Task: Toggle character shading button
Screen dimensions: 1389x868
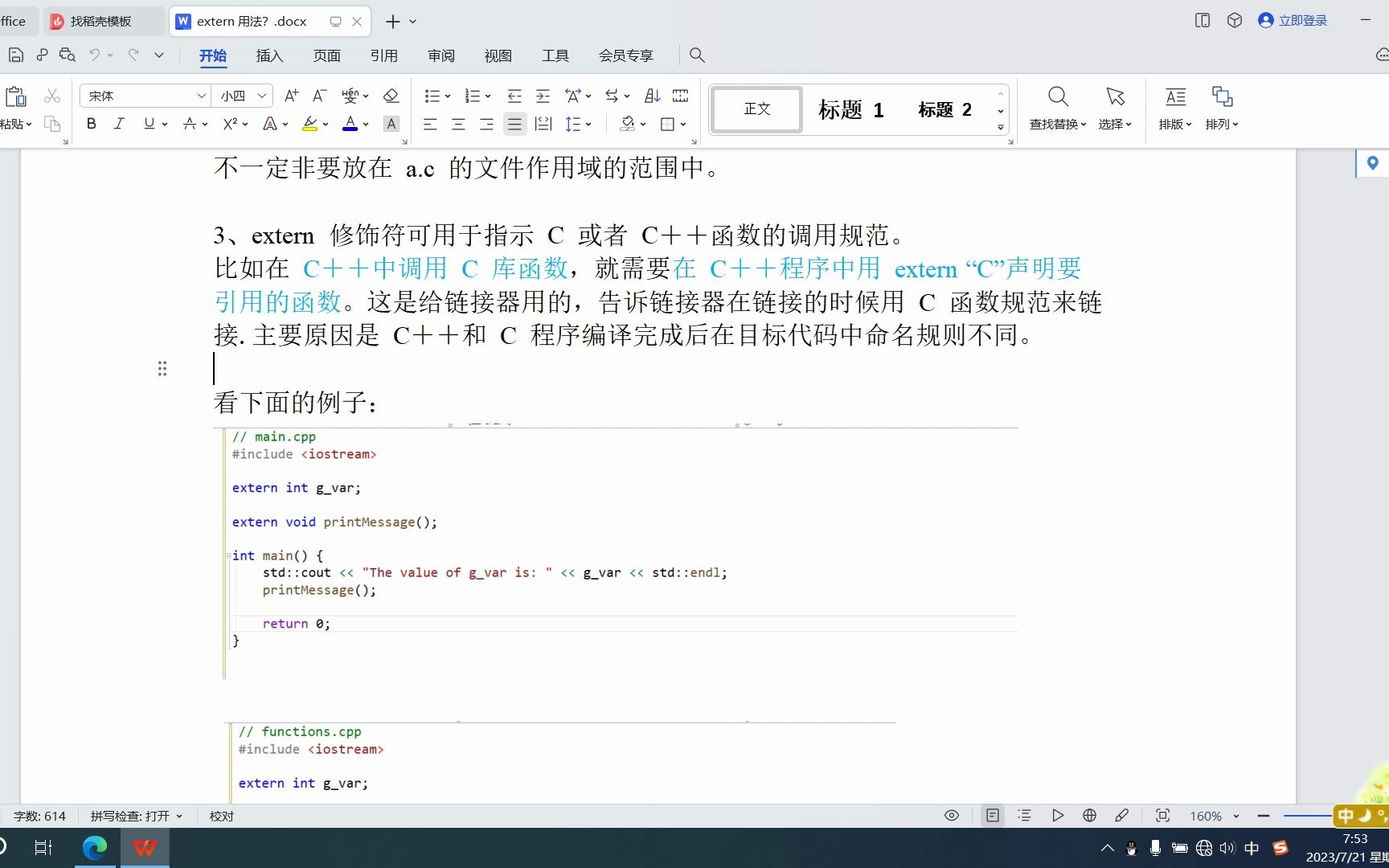Action: coord(391,124)
